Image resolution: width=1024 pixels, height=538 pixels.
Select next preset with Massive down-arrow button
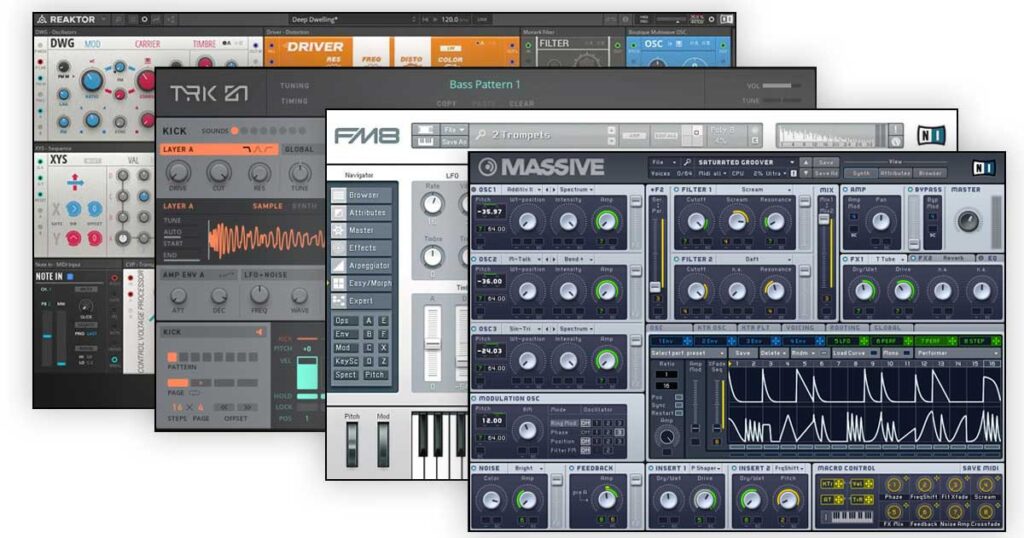[x=806, y=173]
